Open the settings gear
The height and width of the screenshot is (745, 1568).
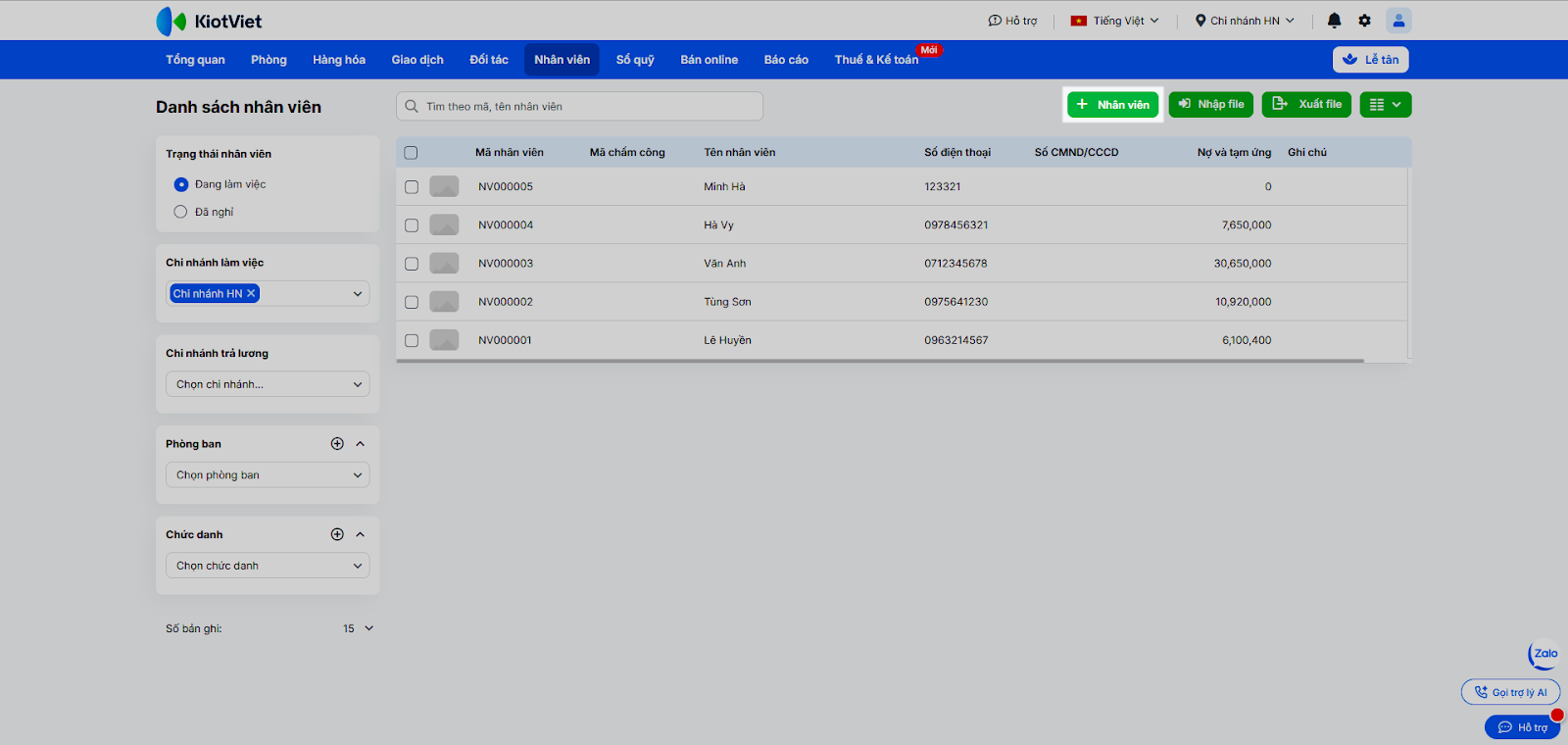click(1364, 21)
